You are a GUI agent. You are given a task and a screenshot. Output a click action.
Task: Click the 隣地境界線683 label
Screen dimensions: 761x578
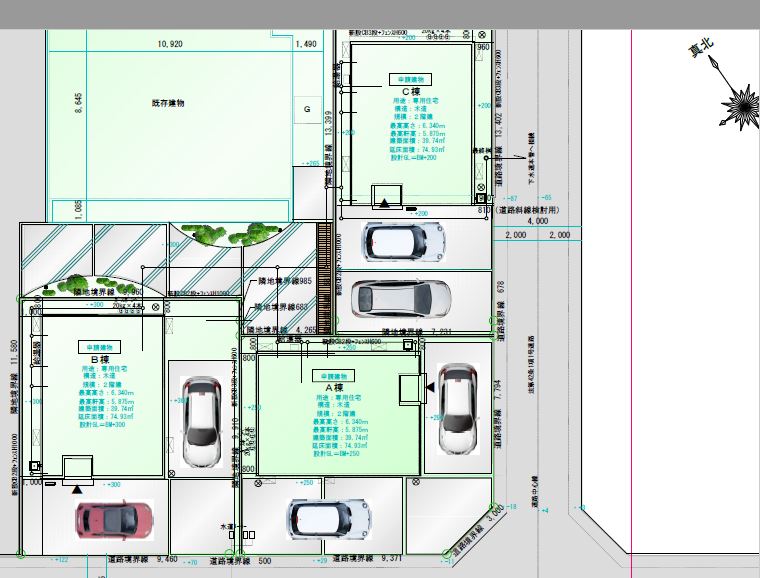pos(281,307)
